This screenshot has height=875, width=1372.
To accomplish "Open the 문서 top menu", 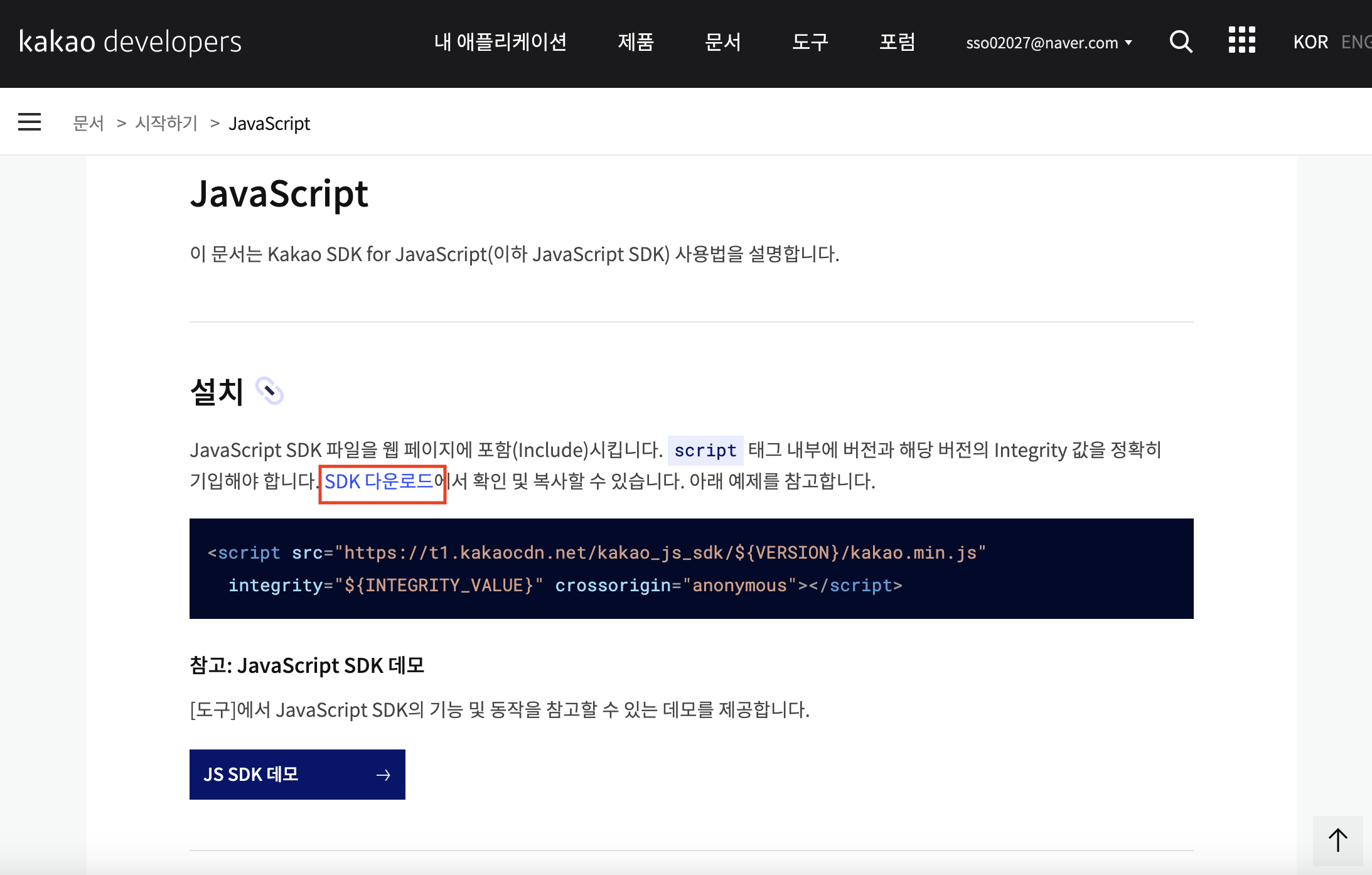I will (722, 42).
